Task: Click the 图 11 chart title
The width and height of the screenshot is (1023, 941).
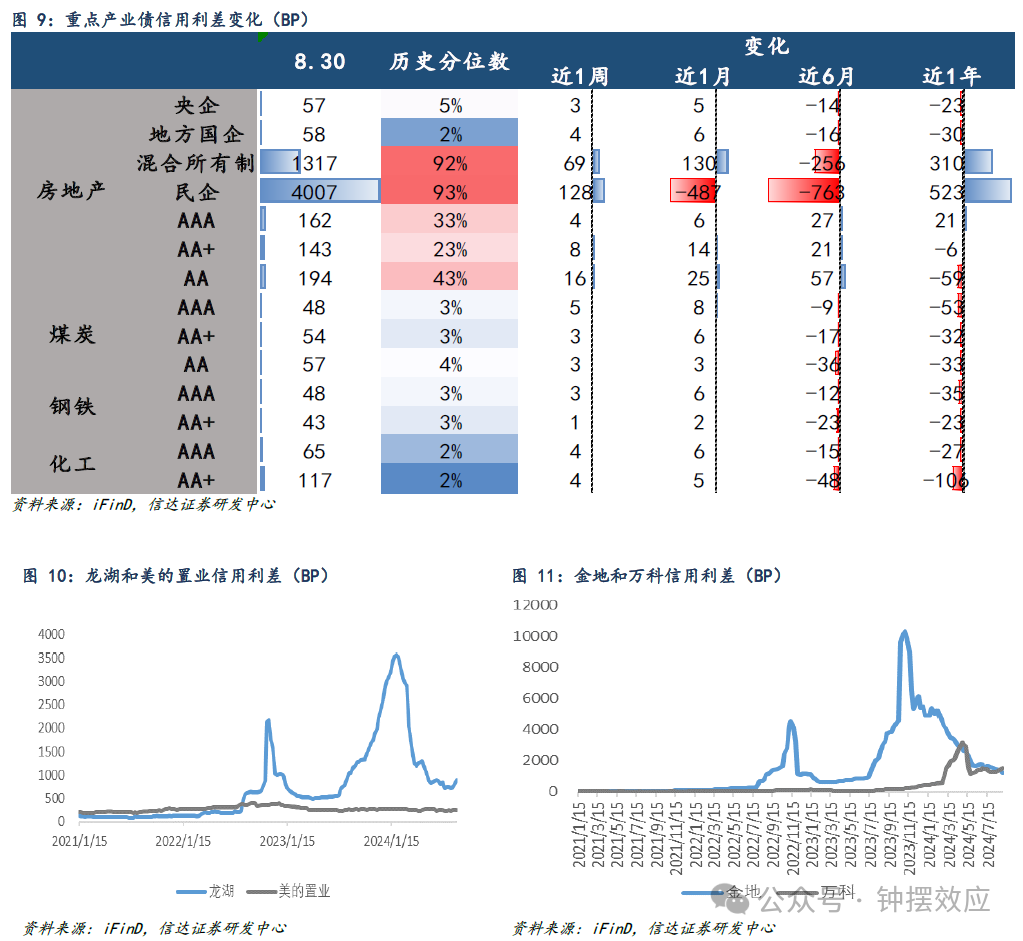Action: coord(647,576)
